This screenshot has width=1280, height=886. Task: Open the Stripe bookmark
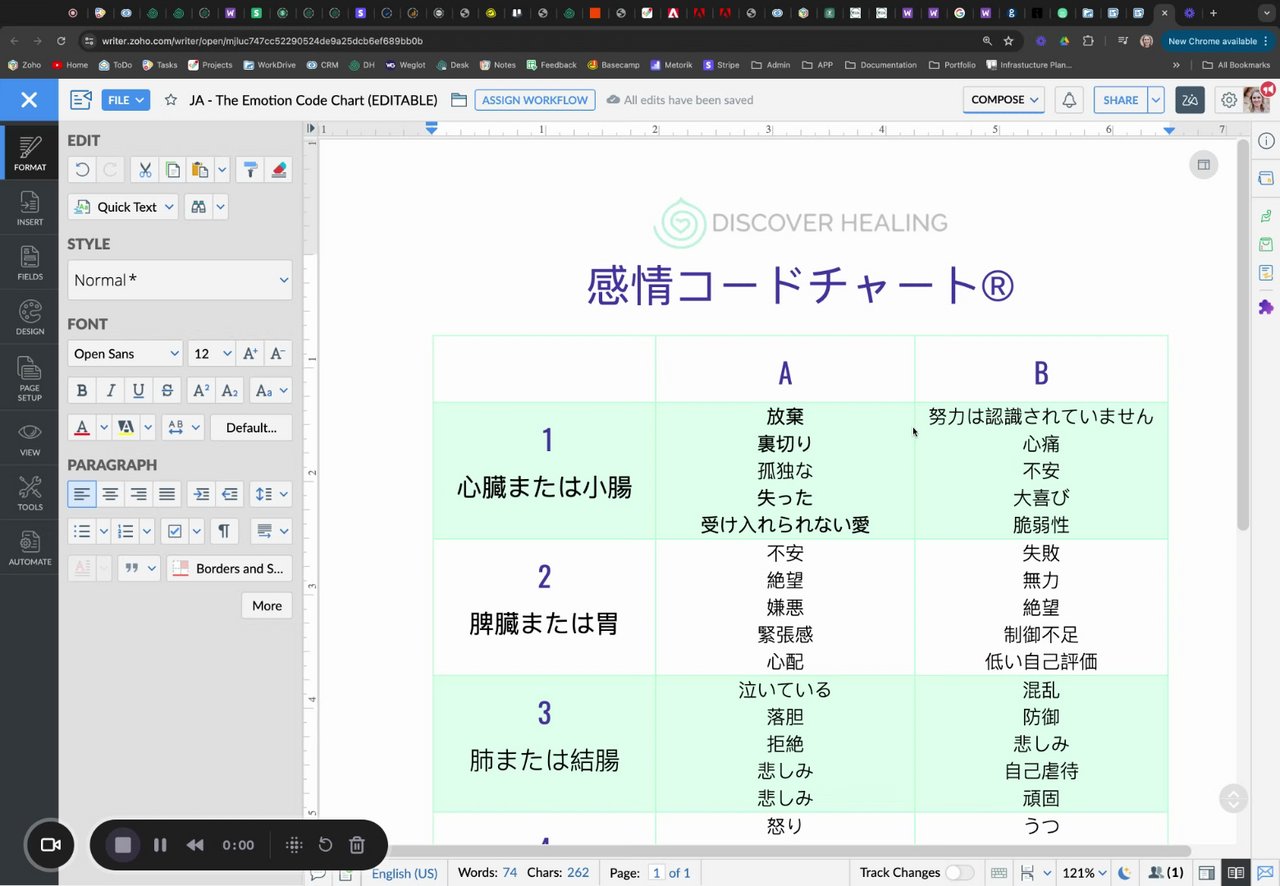point(721,65)
